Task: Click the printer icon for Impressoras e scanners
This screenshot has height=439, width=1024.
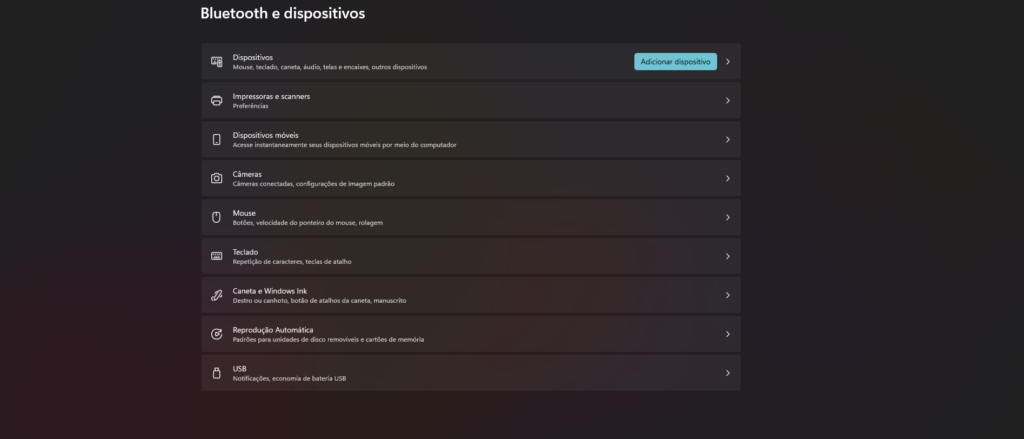Action: pos(217,101)
